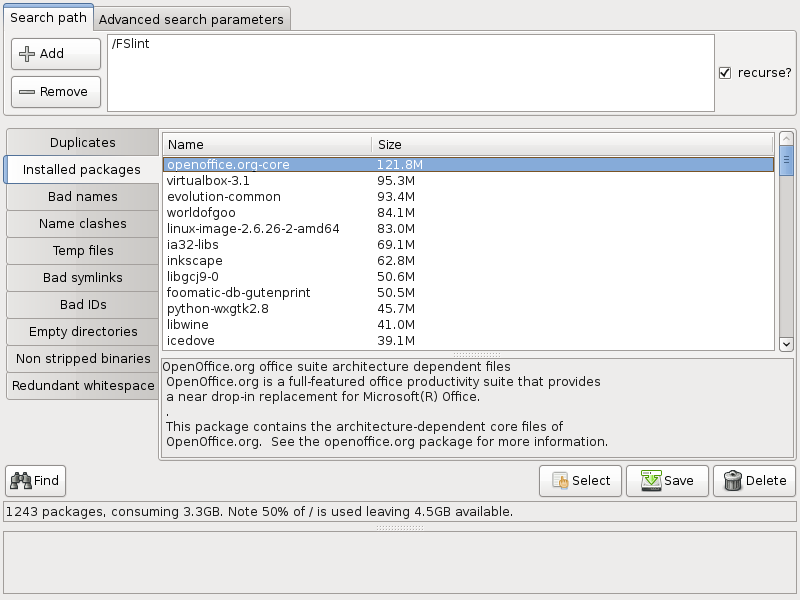
Task: Click the plus icon on Add
Action: coord(27,54)
